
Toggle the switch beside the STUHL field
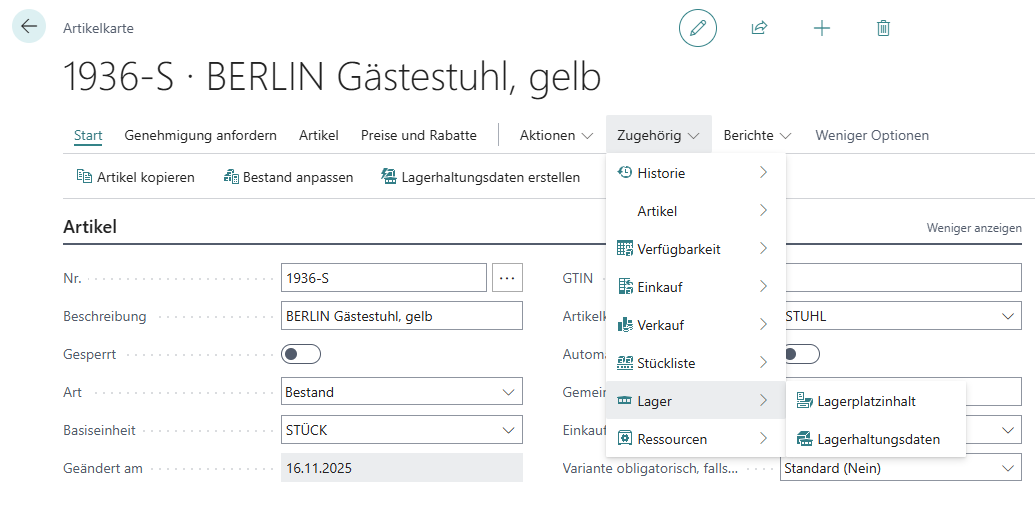[800, 354]
